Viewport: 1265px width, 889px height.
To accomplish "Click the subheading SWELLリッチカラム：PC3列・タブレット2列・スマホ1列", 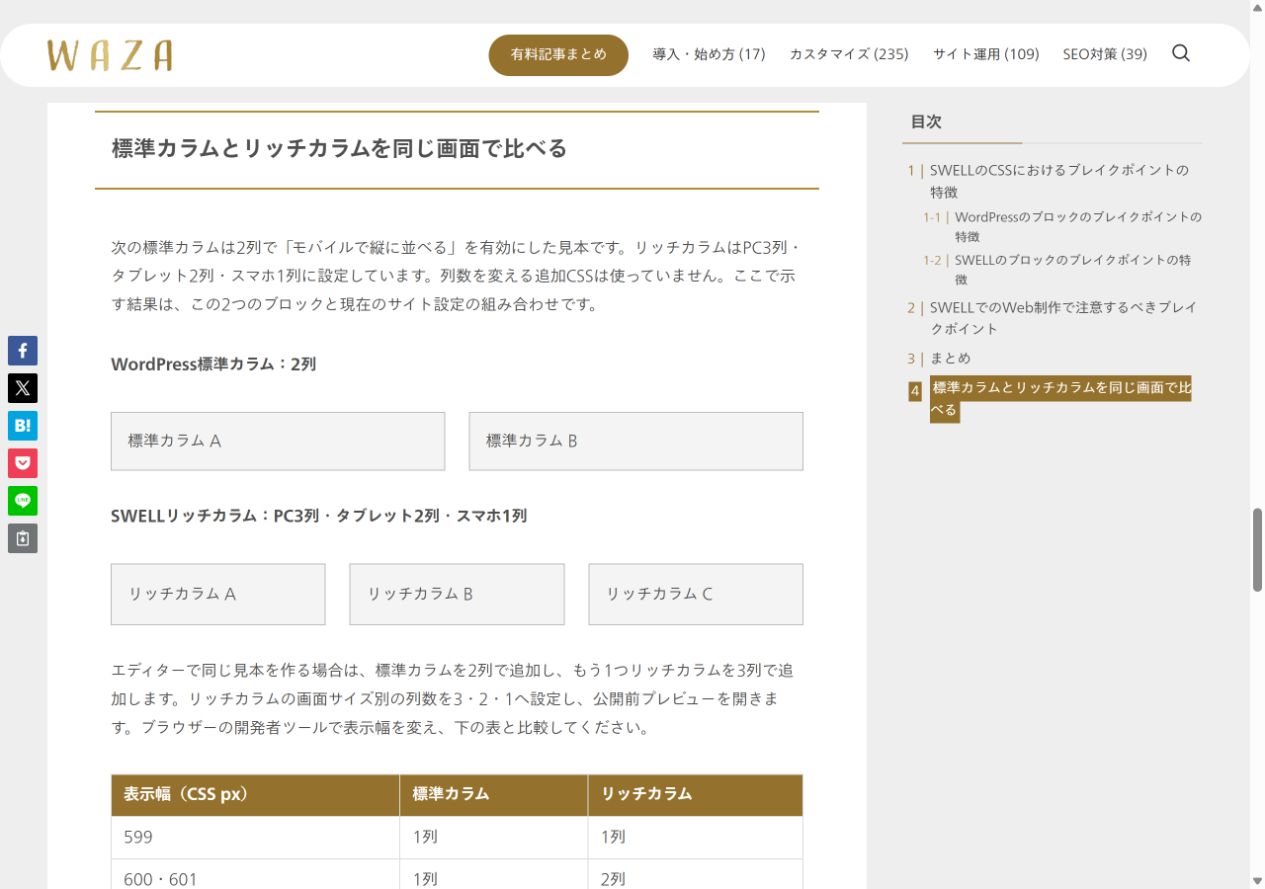I will [x=319, y=516].
